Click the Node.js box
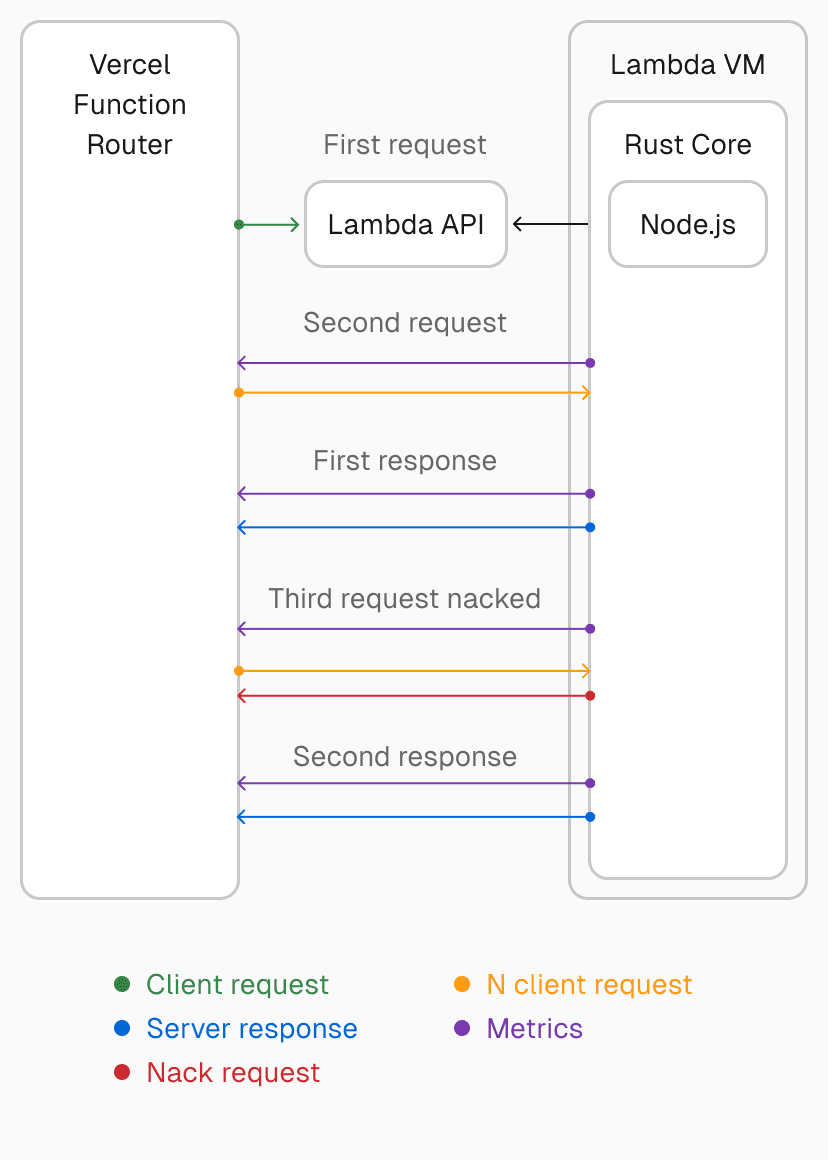828x1160 pixels. pyautogui.click(x=688, y=224)
